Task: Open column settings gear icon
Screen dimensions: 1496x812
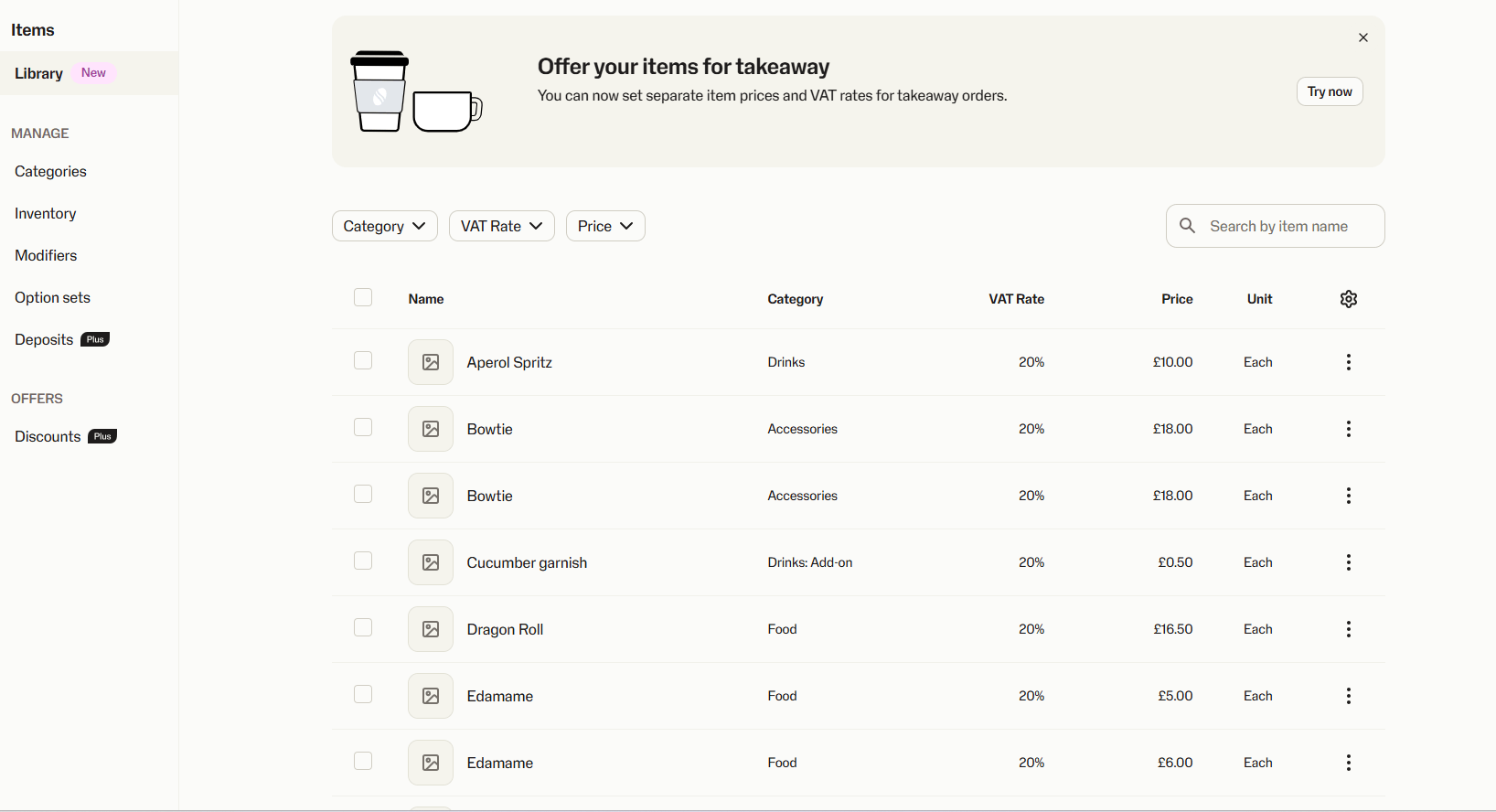Action: coord(1349,299)
